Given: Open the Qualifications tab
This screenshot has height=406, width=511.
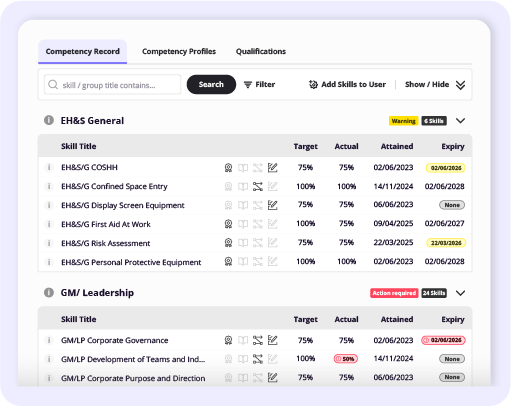Looking at the screenshot, I should click(261, 51).
